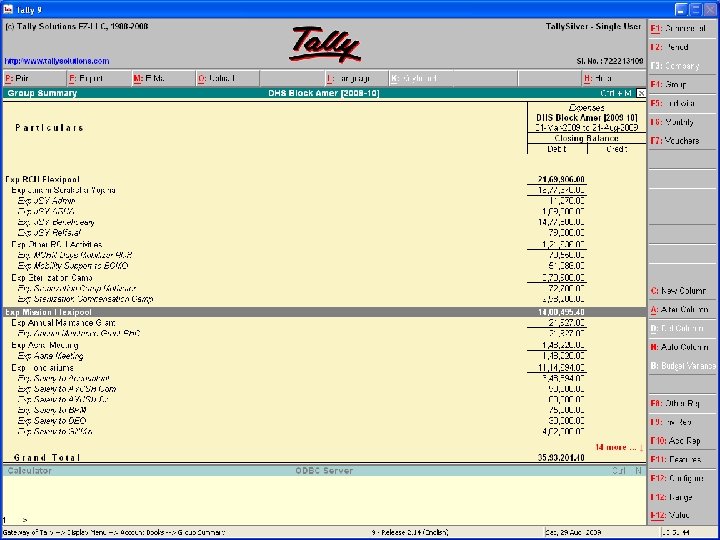This screenshot has width=720, height=540.
Task: Click the '14 more' indicator
Action: (x=619, y=447)
